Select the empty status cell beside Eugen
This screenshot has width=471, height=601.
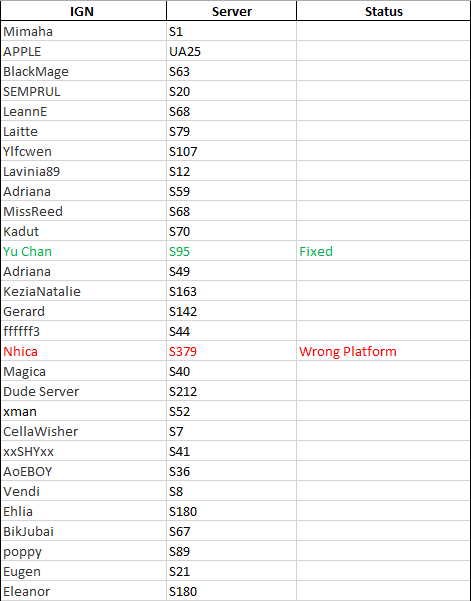(383, 571)
